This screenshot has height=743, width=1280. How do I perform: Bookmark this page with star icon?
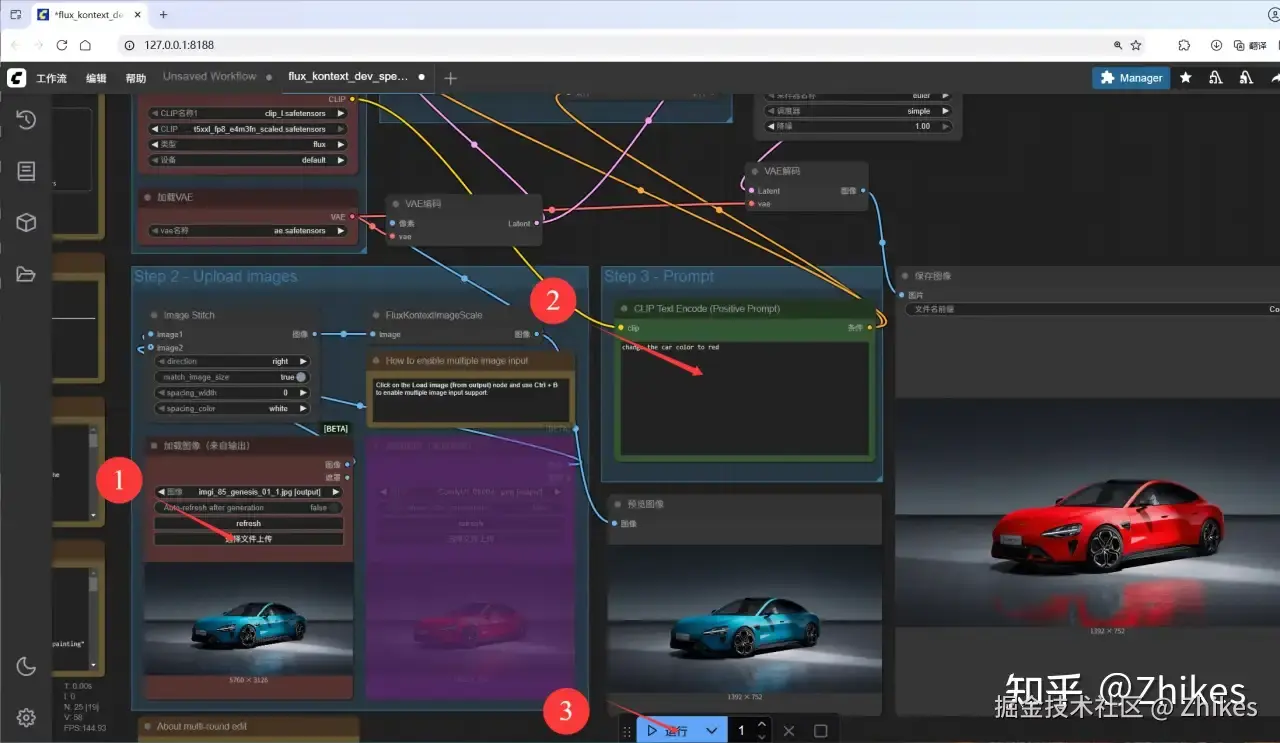[x=1136, y=45]
